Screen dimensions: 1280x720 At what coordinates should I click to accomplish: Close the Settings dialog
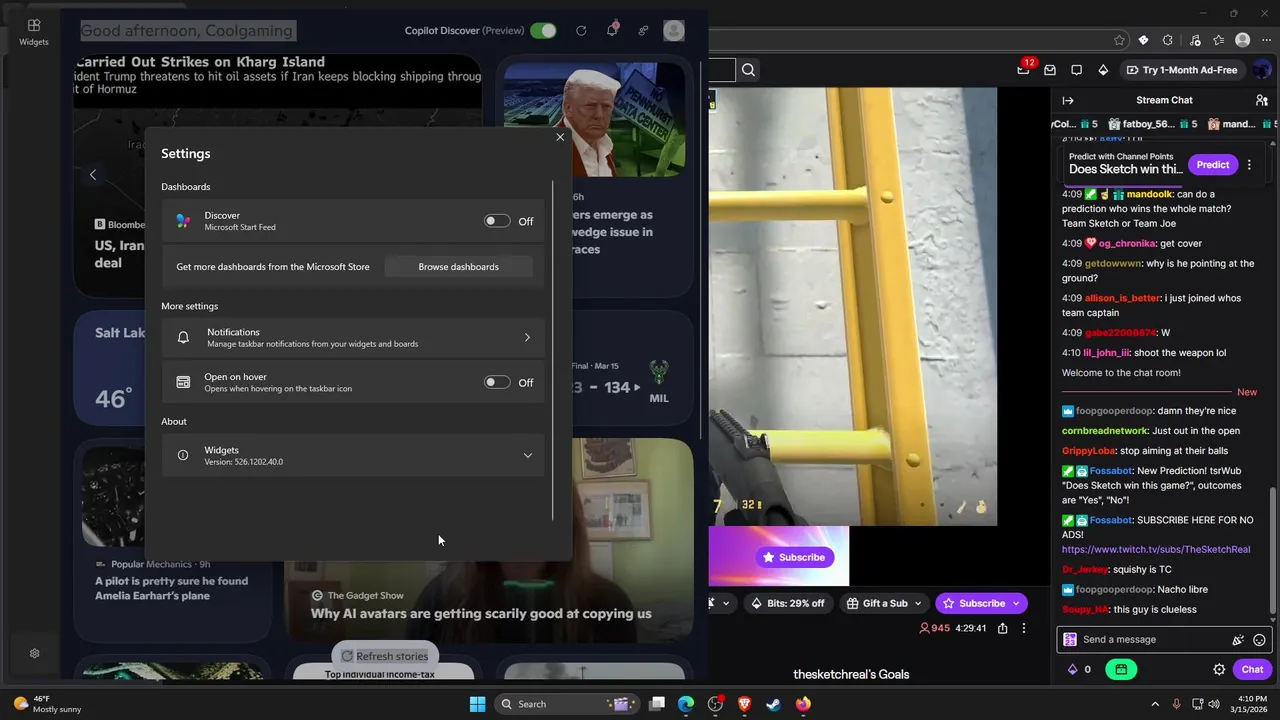click(560, 137)
